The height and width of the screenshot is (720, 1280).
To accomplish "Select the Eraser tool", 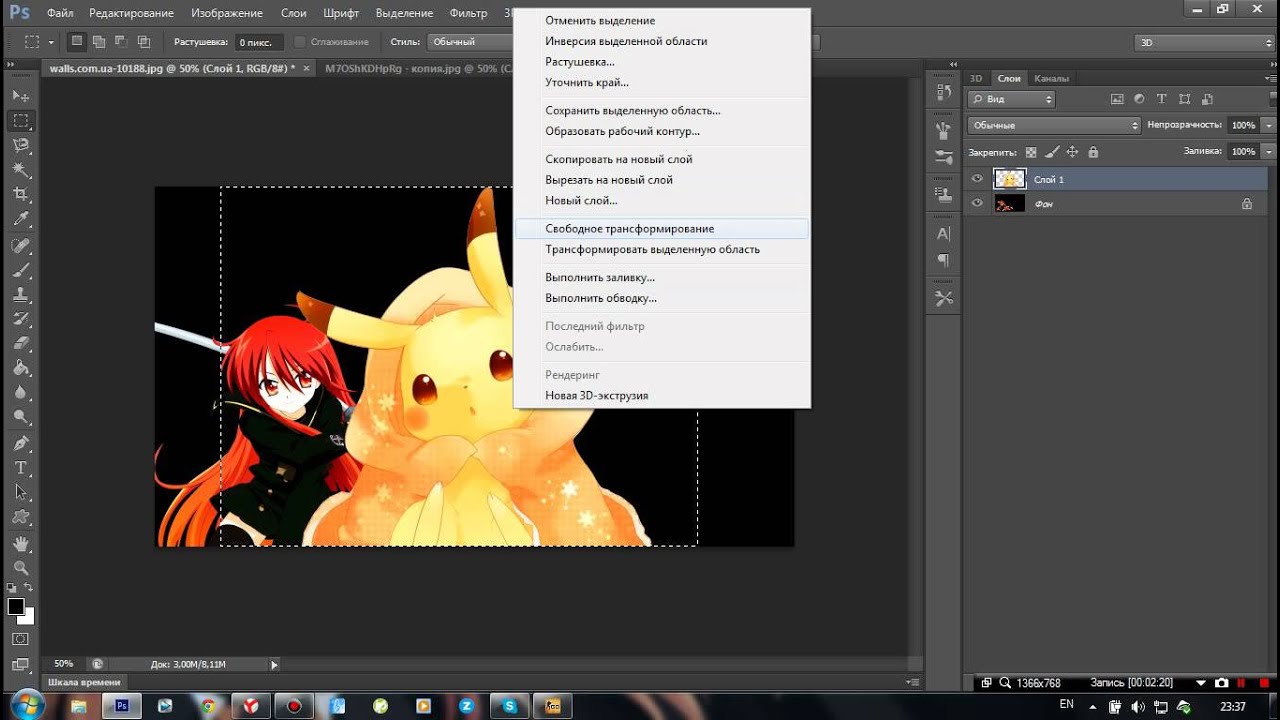I will (20, 344).
